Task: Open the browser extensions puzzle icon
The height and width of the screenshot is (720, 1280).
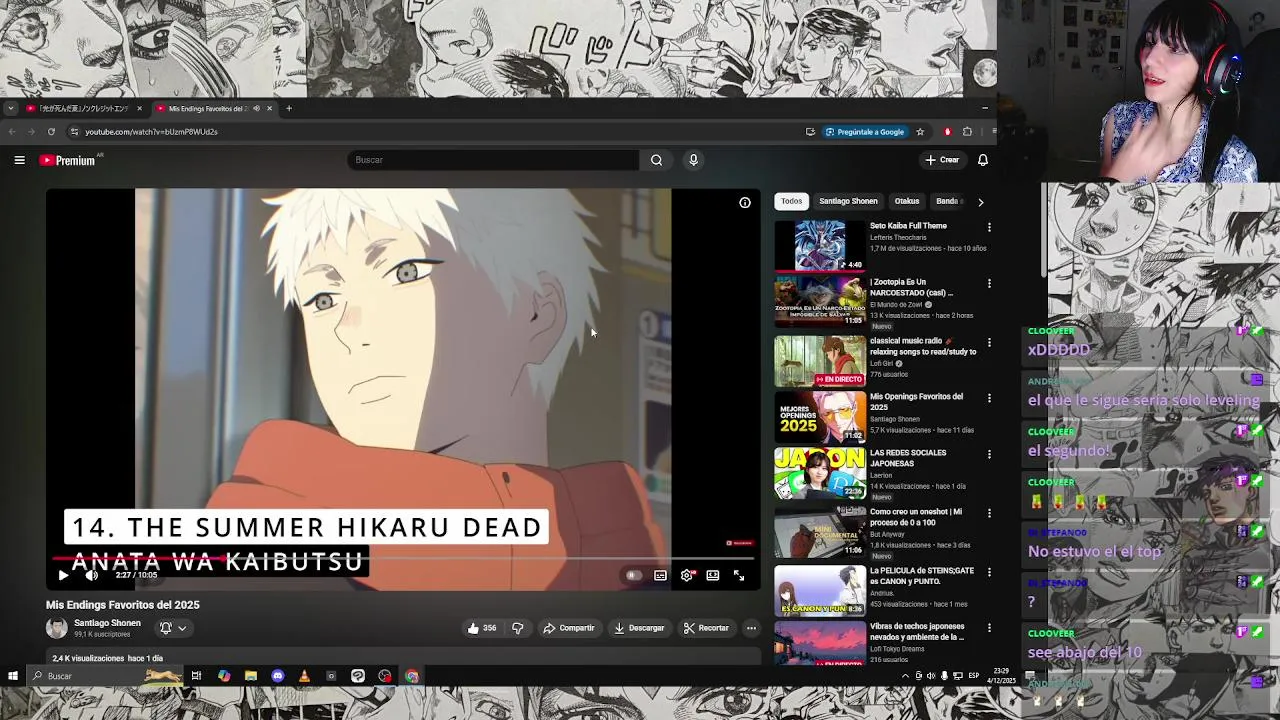Action: (x=967, y=132)
